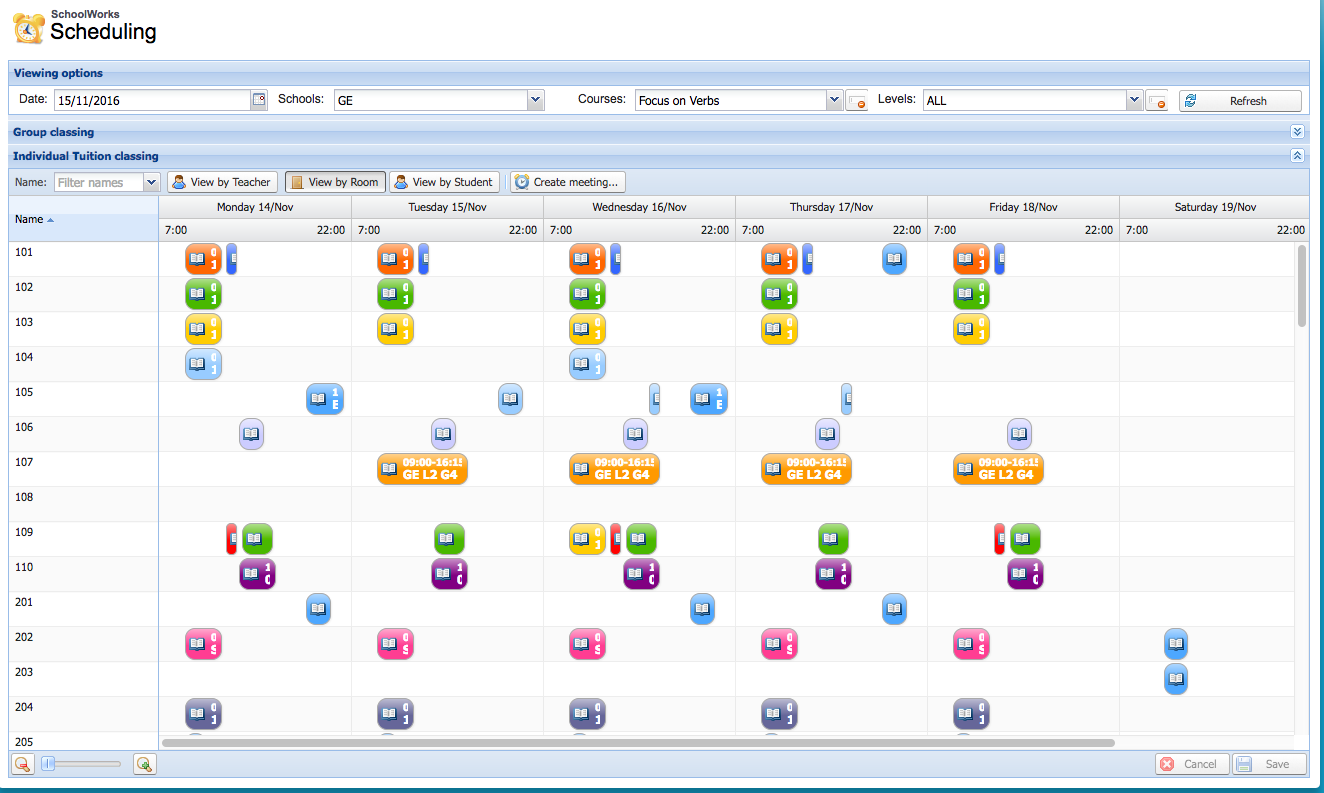This screenshot has height=793, width=1324.
Task: Open the GE L2 G4 meeting on Wednesday
Action: 614,468
